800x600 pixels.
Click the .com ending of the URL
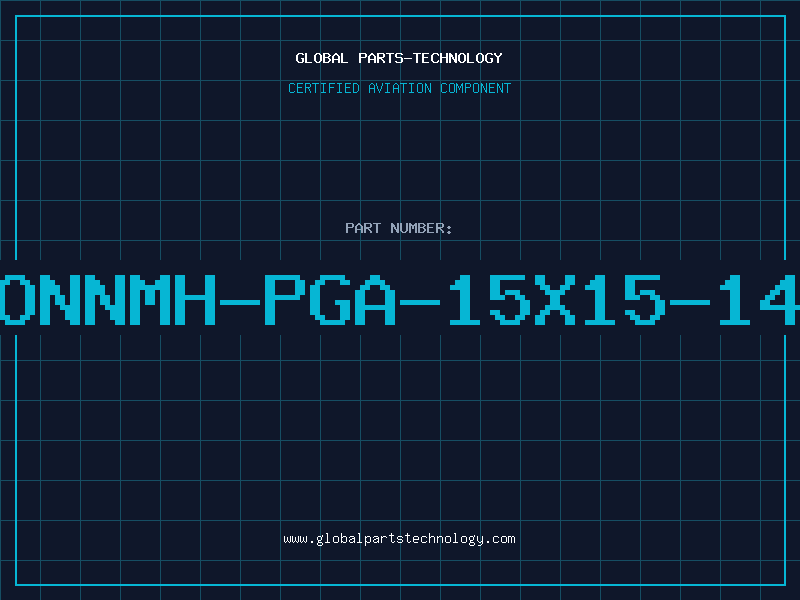click(x=500, y=539)
